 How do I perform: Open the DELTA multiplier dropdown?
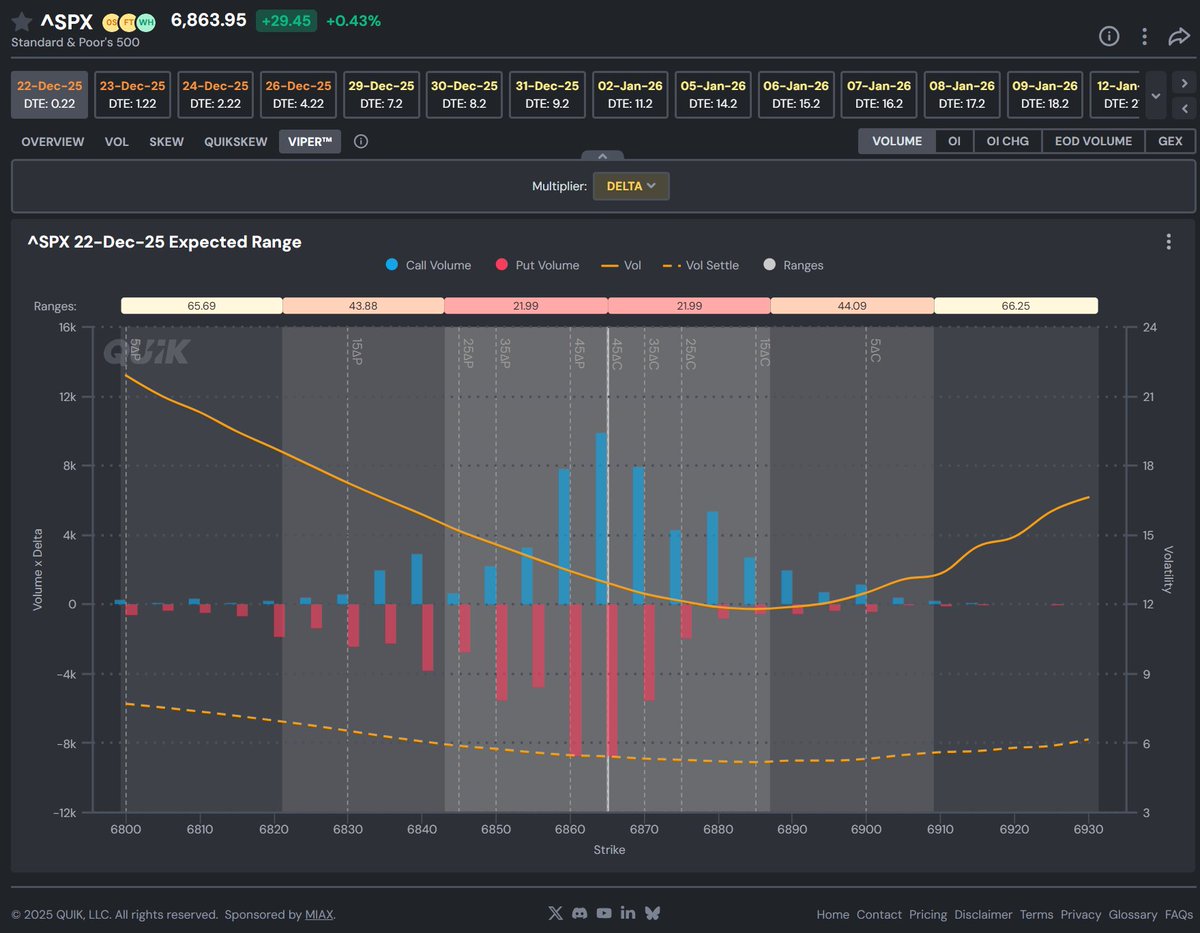[x=631, y=186]
